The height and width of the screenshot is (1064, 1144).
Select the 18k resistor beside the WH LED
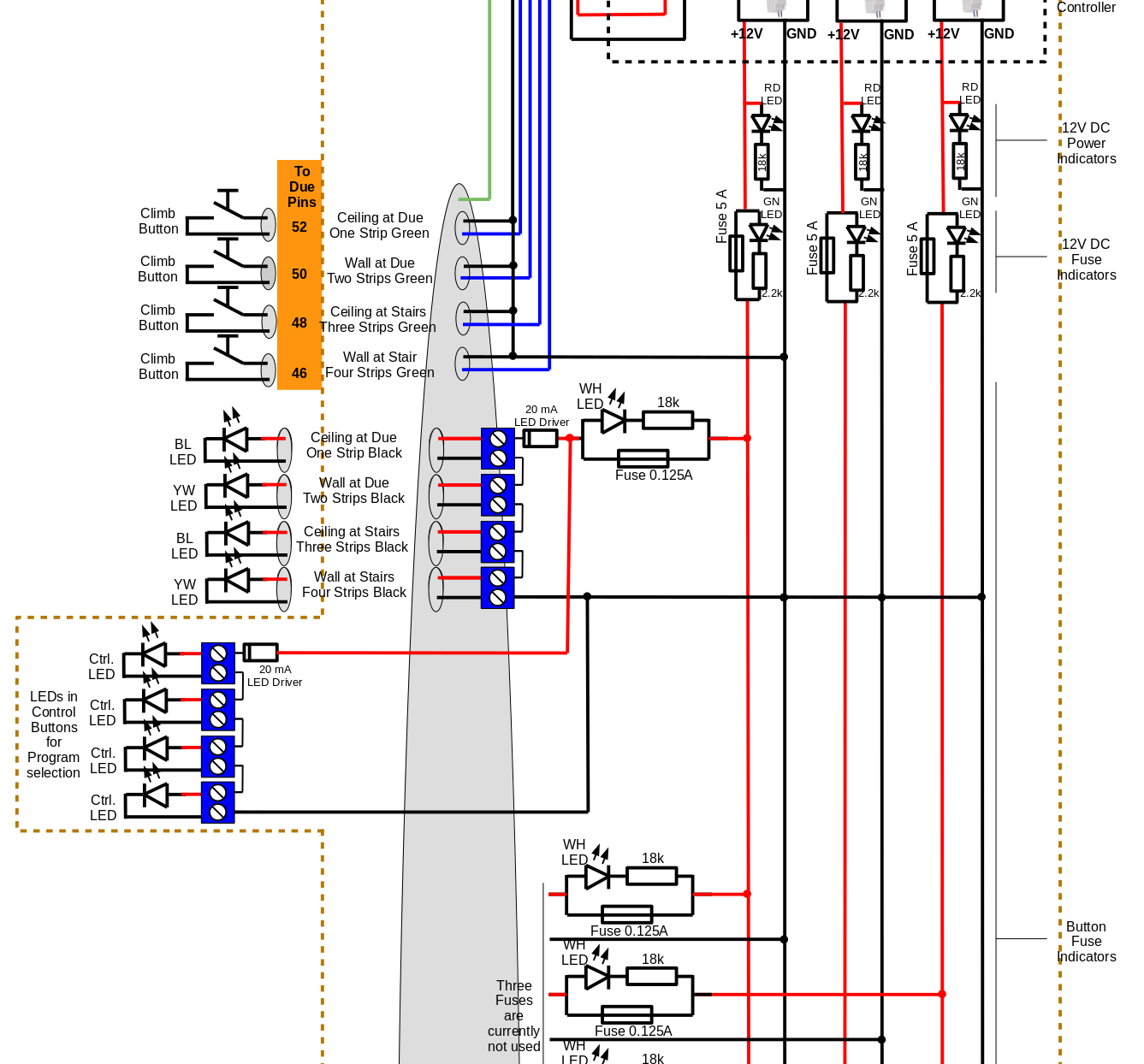(669, 419)
